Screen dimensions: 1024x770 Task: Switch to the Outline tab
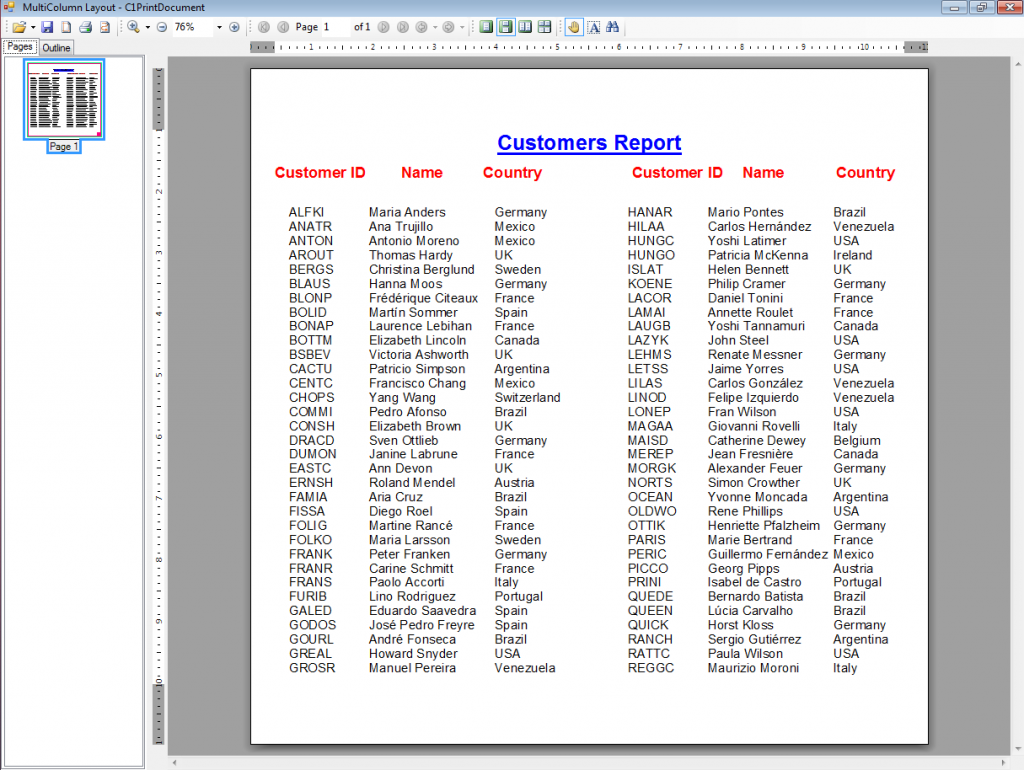coord(56,48)
